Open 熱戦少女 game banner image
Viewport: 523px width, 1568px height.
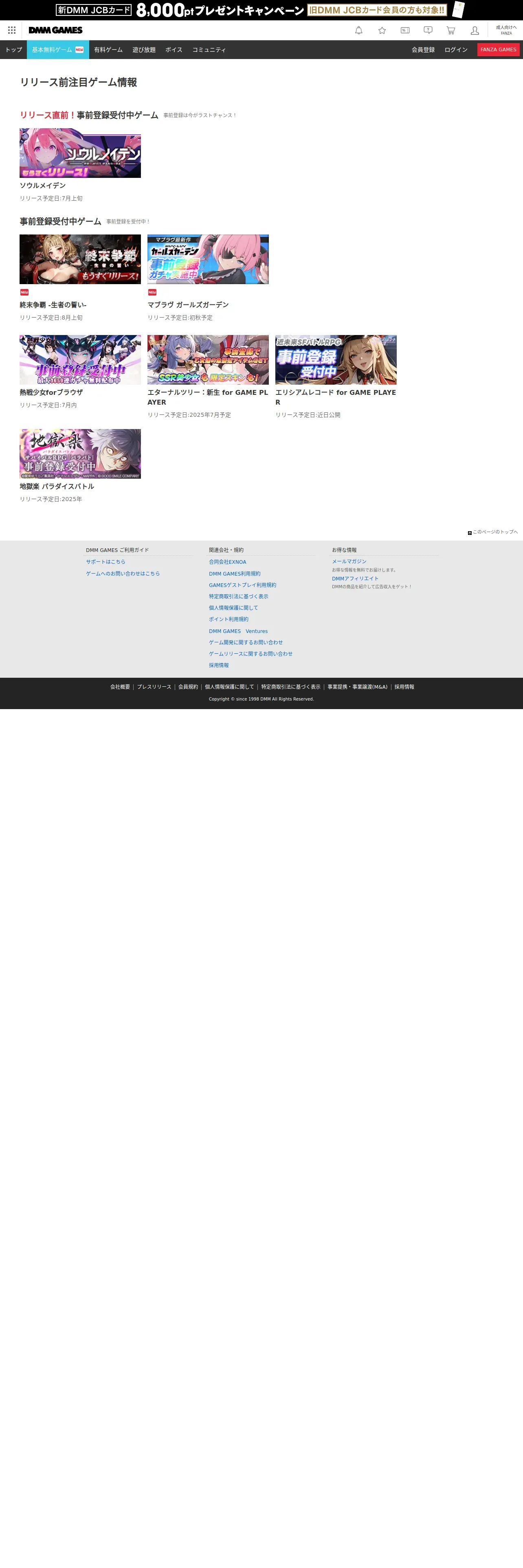coord(80,360)
